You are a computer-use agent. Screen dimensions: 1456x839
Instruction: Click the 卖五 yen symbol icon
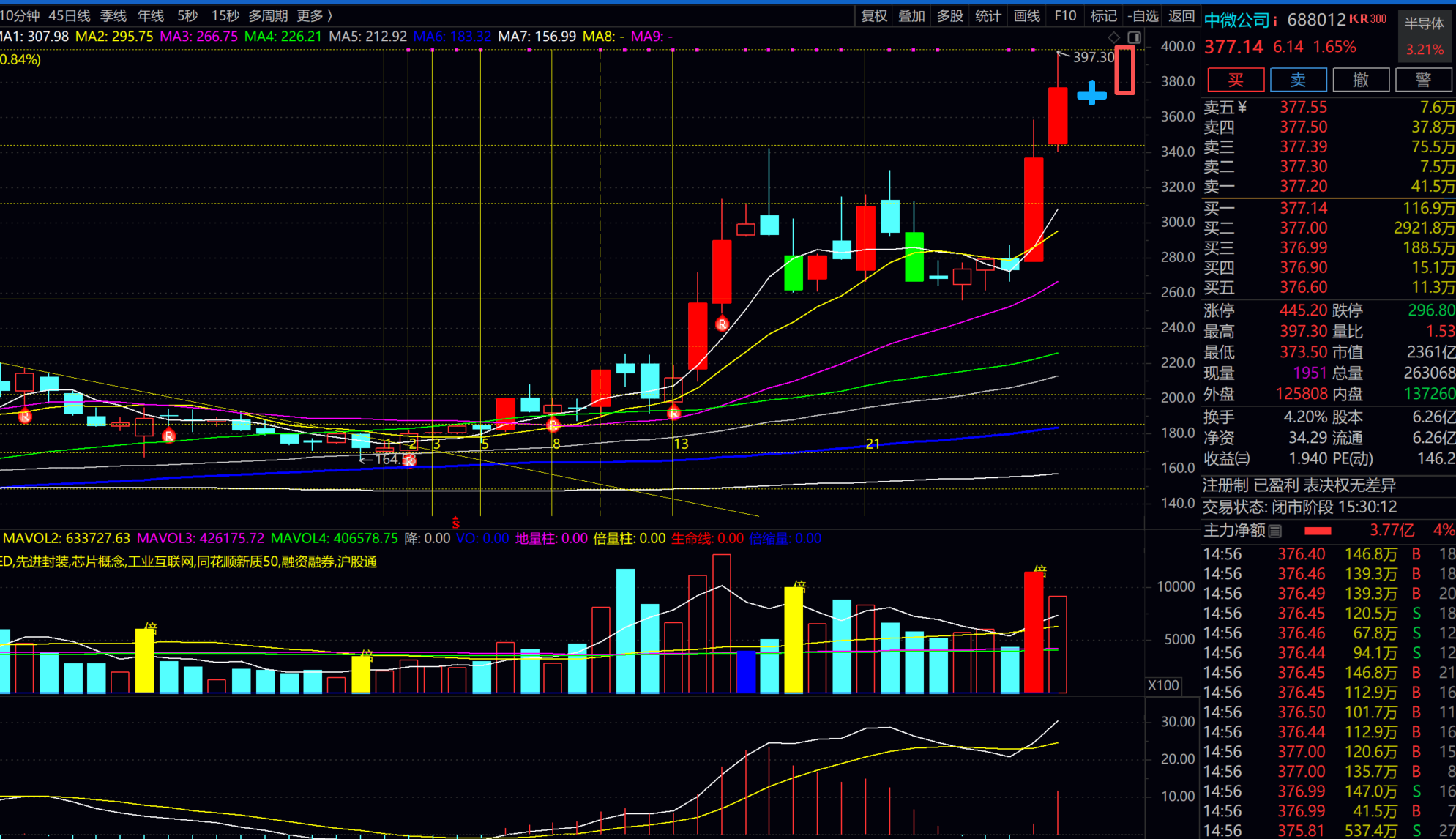(x=1242, y=108)
